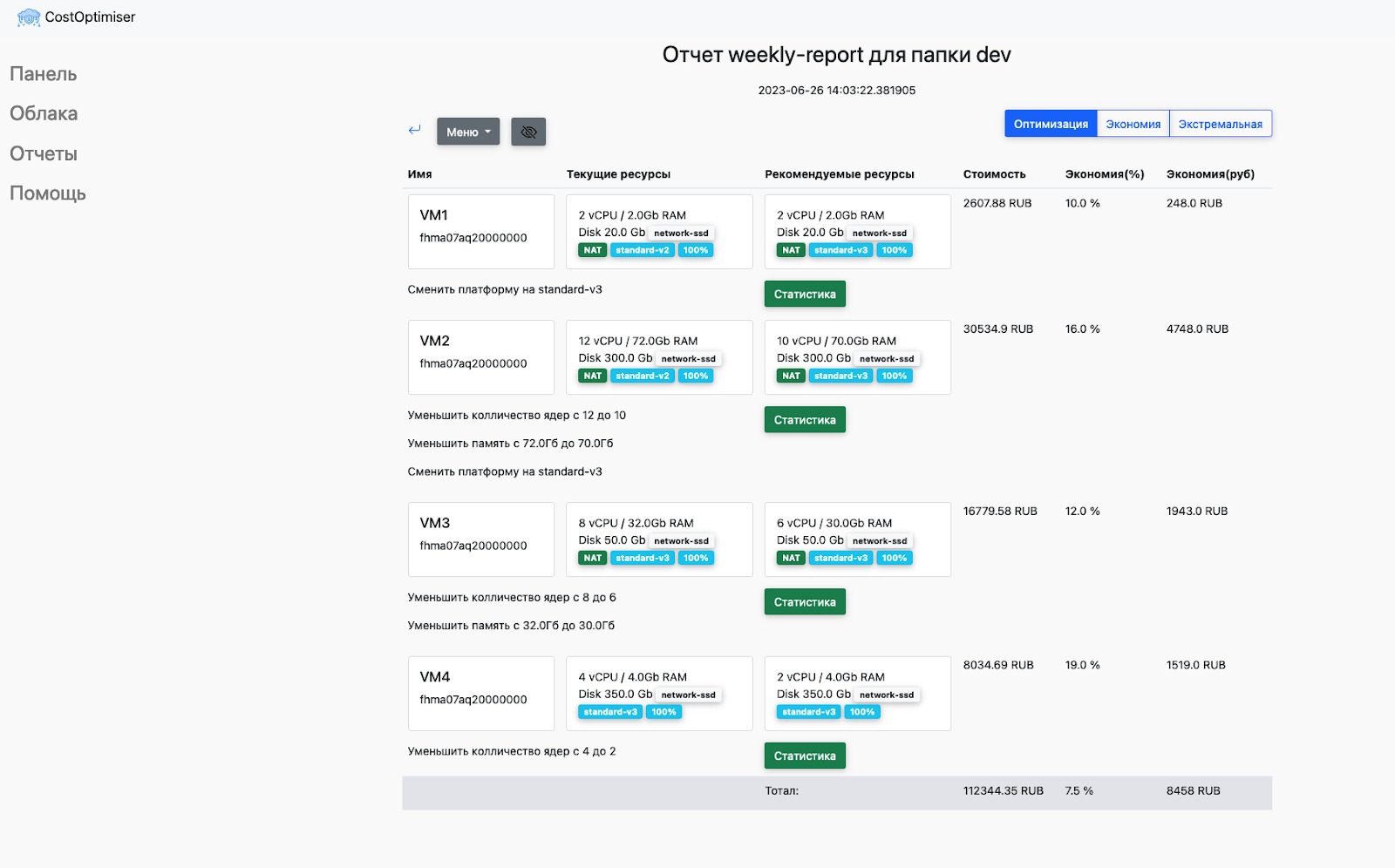Viewport: 1395px width, 868px height.
Task: Go to Облака in the sidebar
Action: [44, 113]
